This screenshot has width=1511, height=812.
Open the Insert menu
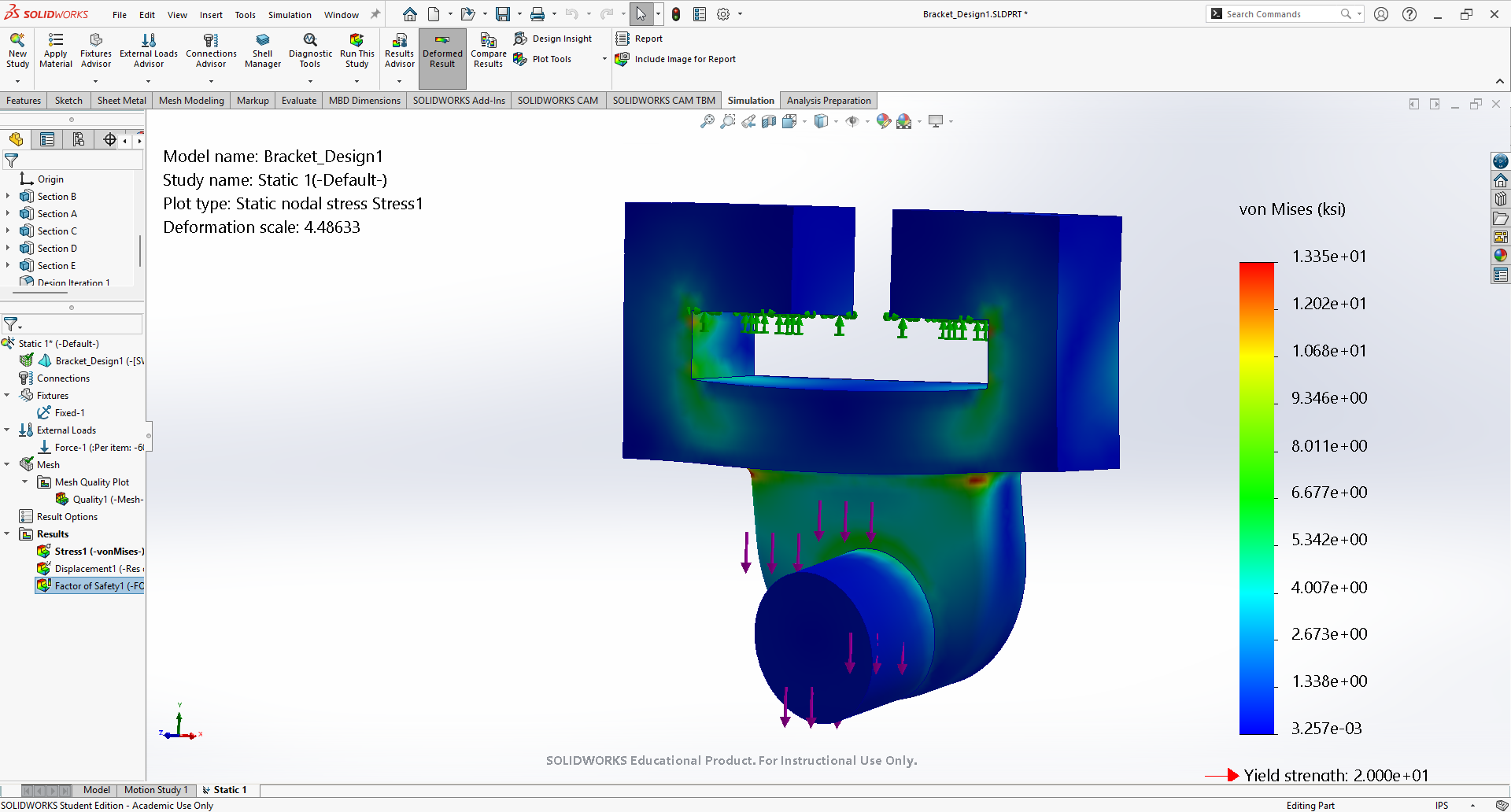[x=211, y=15]
